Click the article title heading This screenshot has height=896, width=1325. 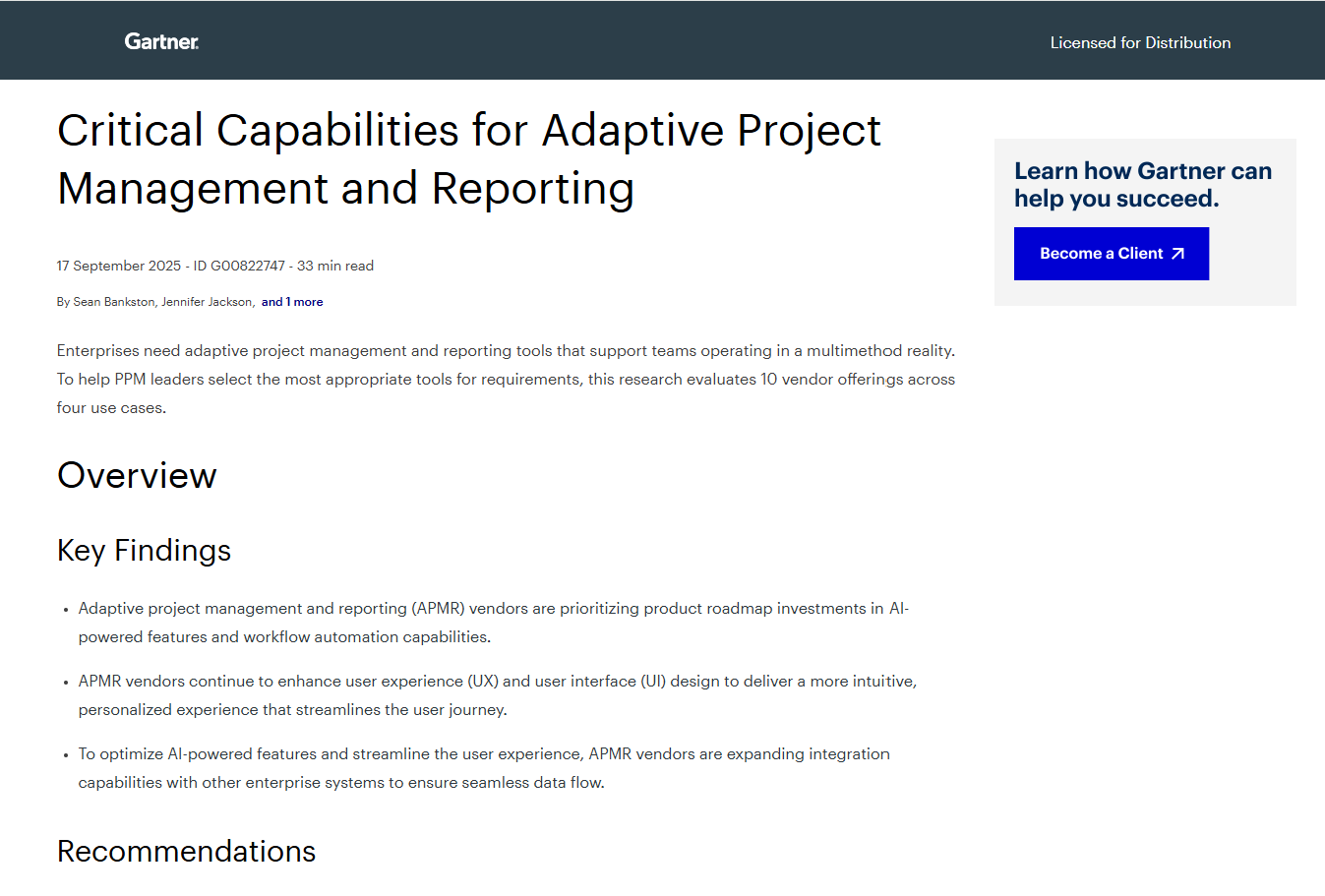[469, 159]
